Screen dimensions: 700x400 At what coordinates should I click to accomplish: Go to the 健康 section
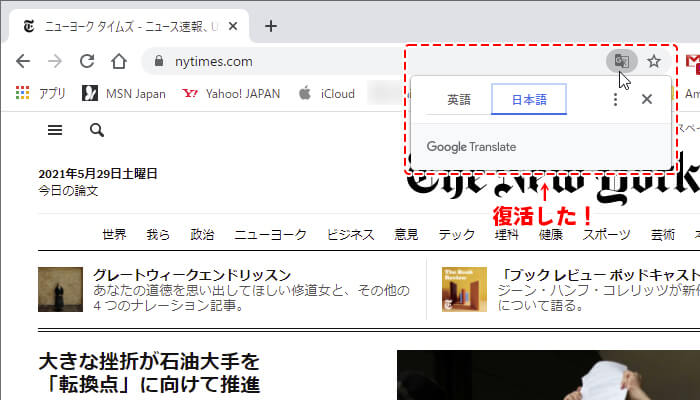(550, 234)
